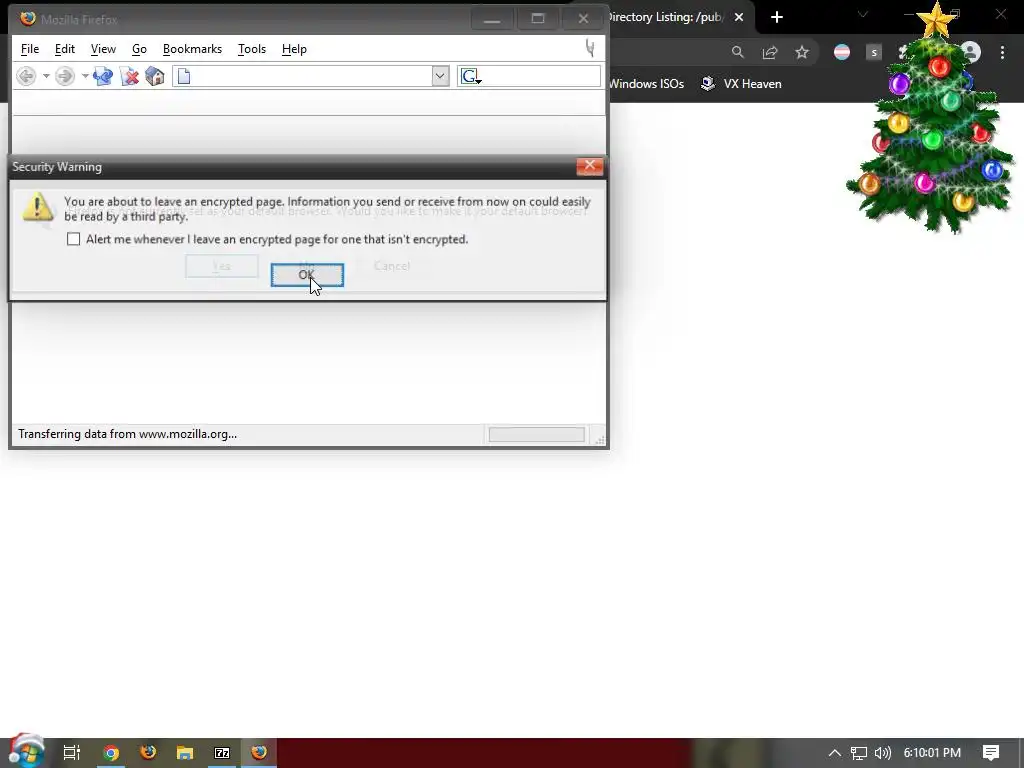Click the pinned Firefox taskbar icon next to Chrome
This screenshot has width=1024, height=768.
[148, 753]
